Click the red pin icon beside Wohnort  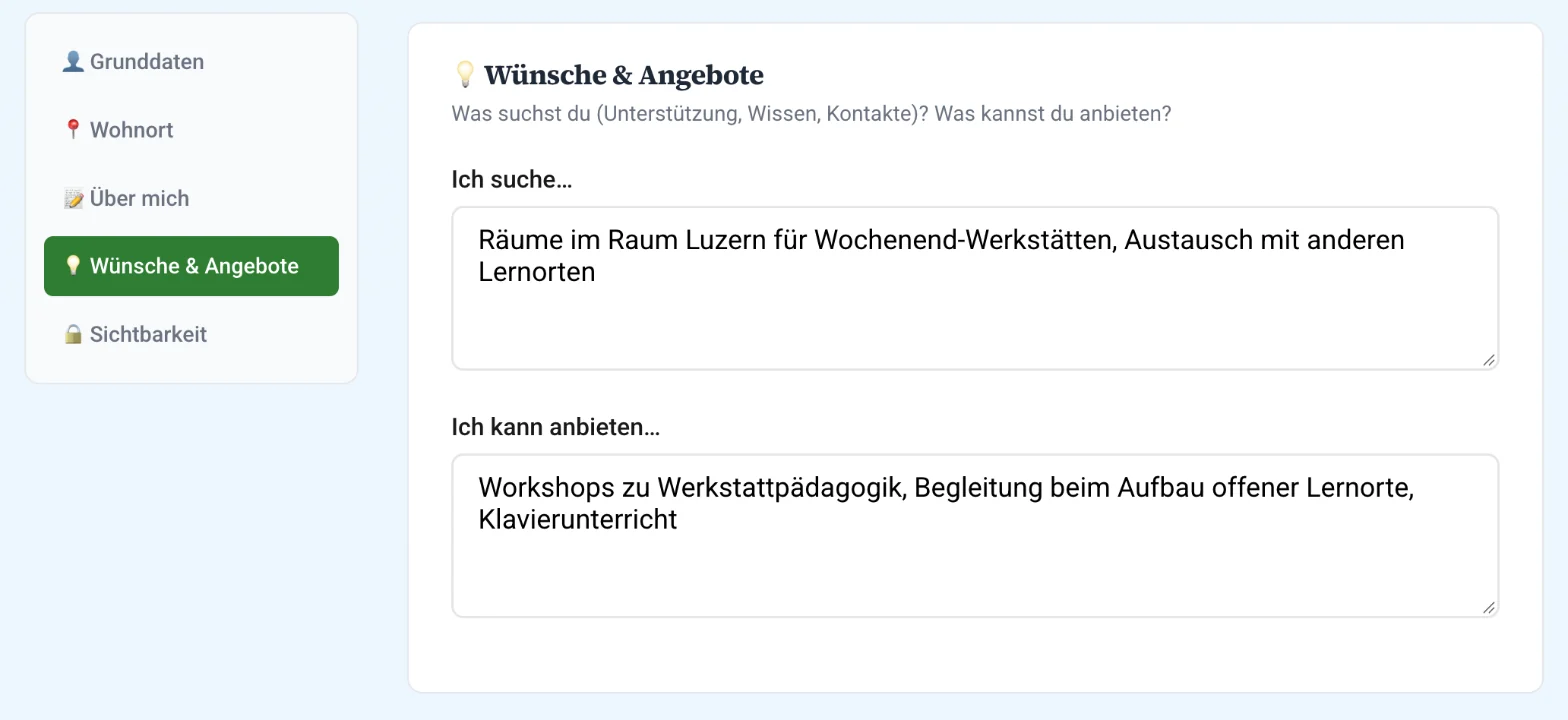(73, 130)
